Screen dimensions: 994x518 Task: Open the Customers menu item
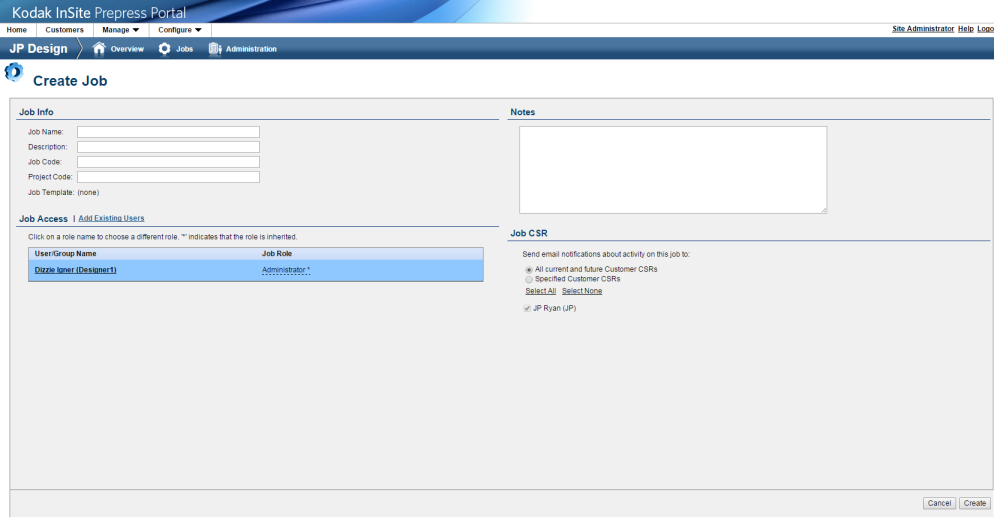(x=65, y=30)
